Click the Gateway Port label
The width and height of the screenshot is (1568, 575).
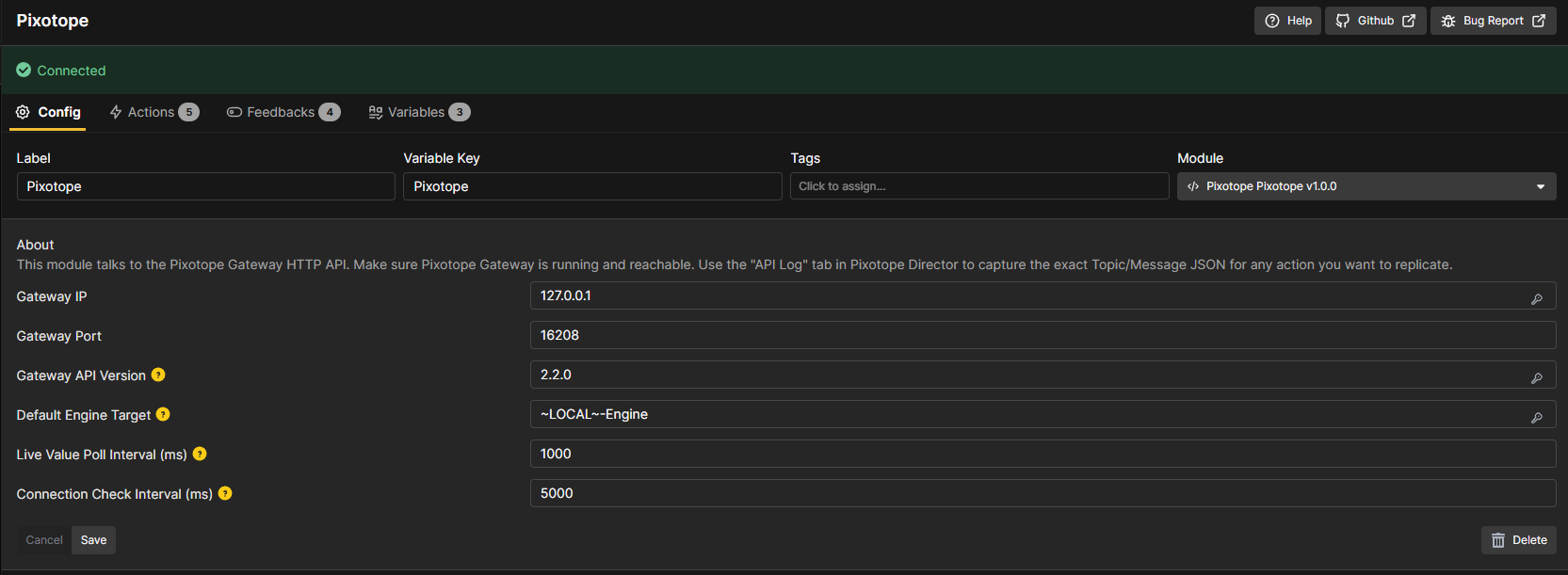[x=59, y=336]
